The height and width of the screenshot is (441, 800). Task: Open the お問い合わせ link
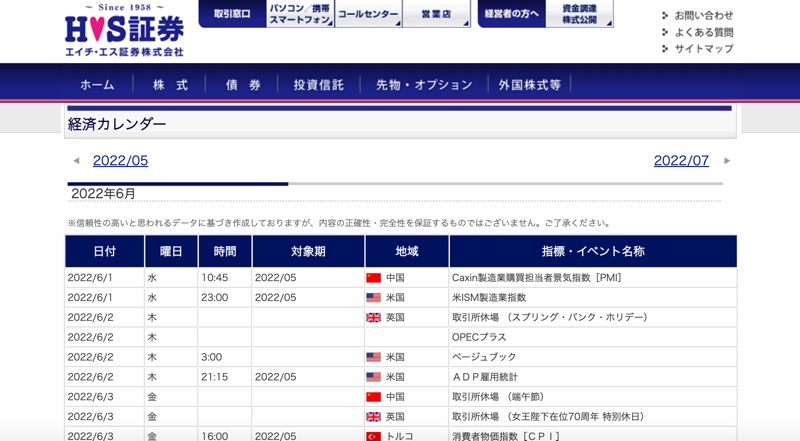click(x=704, y=16)
